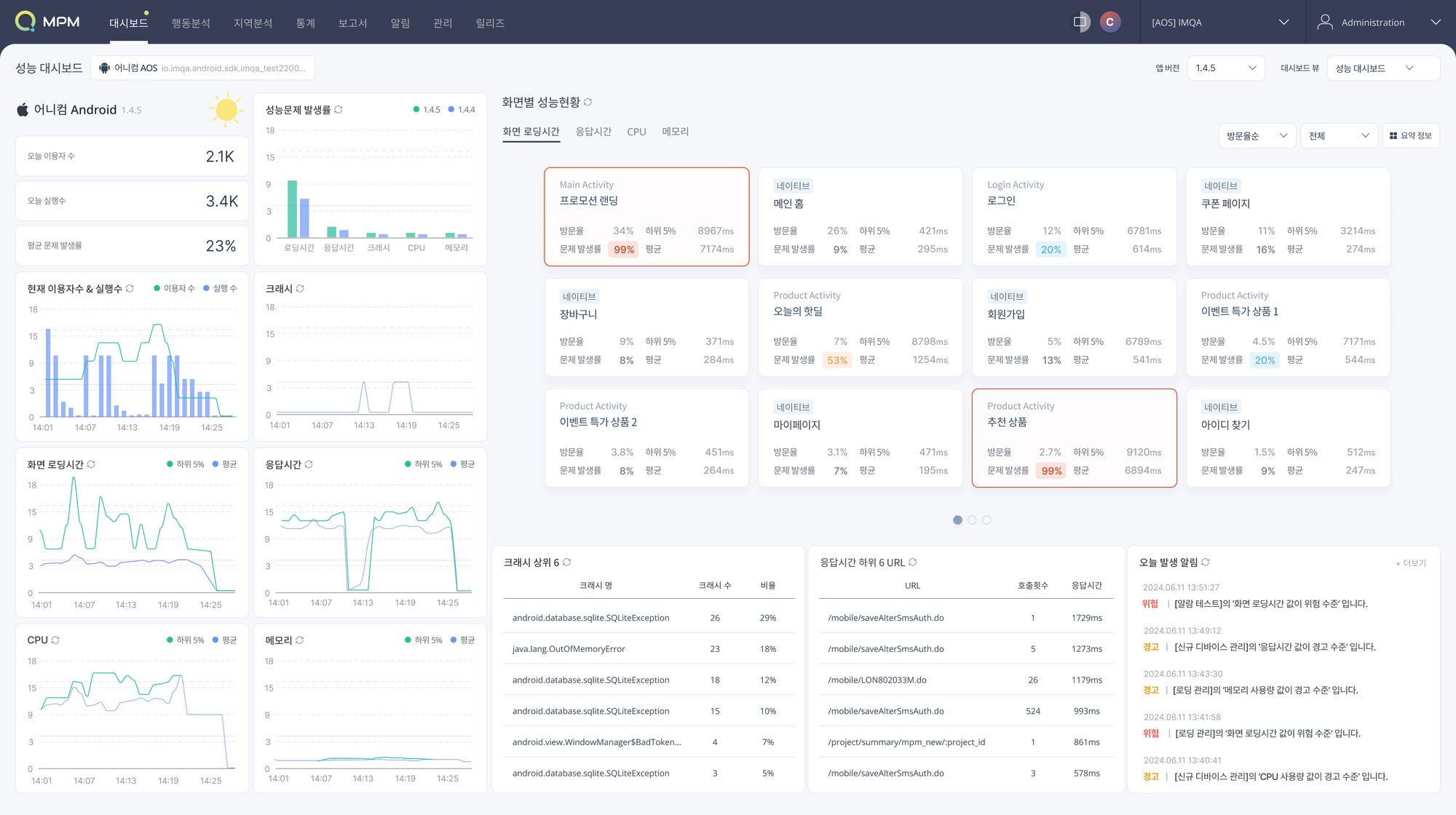Refresh the 화면 로딩시간 chart panel
Screen dimensions: 1456x815
[91, 464]
